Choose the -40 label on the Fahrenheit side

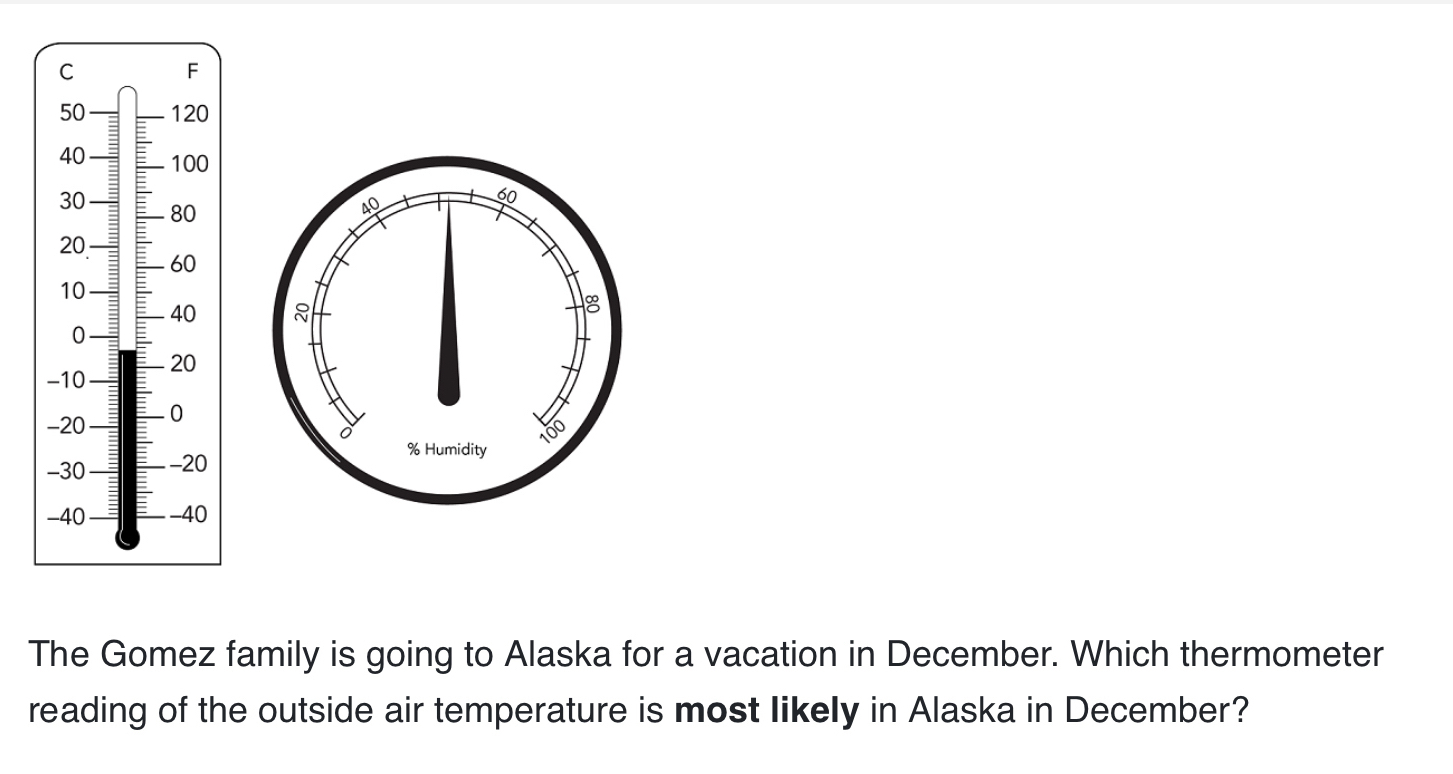(188, 516)
